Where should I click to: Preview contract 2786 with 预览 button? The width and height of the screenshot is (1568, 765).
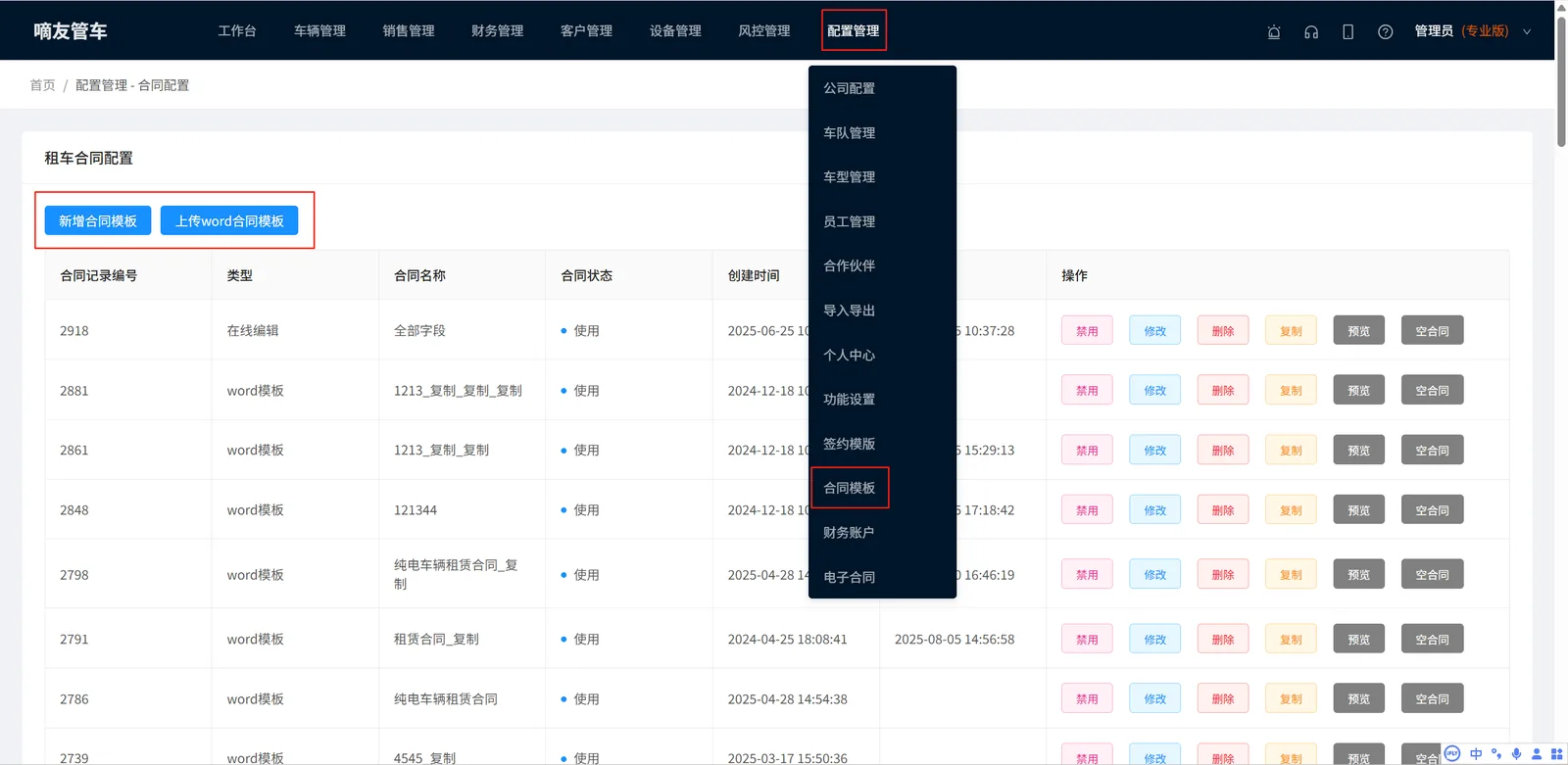(1359, 699)
